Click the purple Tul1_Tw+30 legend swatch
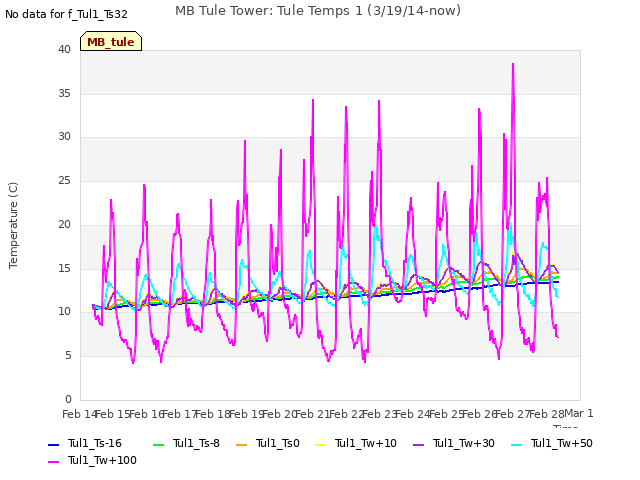Image resolution: width=640 pixels, height=480 pixels. 418,444
